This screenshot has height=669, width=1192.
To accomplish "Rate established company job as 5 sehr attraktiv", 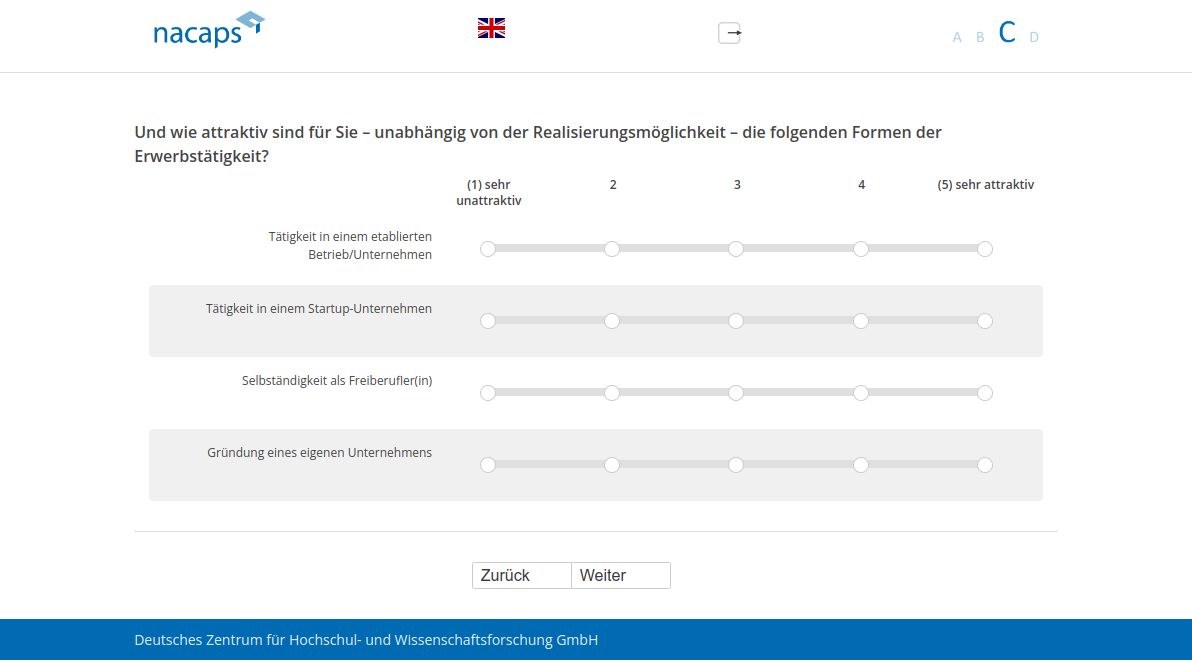I will [985, 249].
